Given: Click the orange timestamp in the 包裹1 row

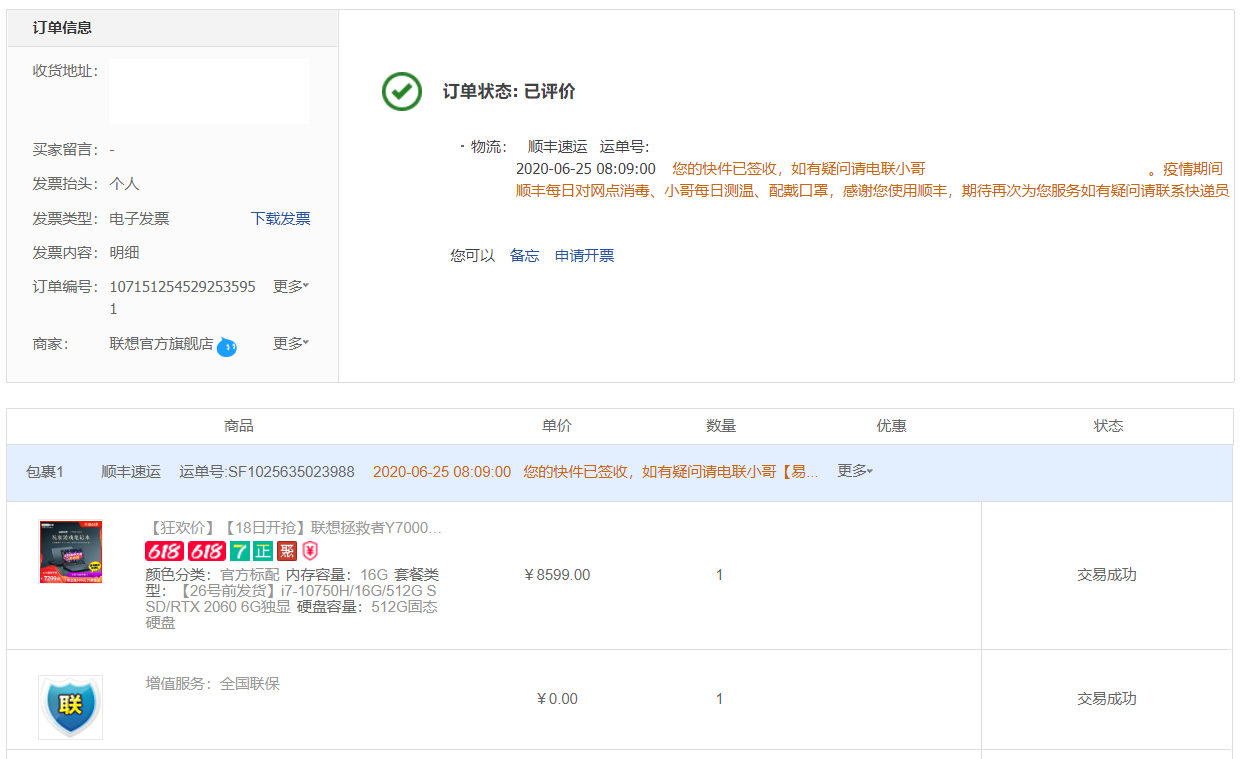Looking at the screenshot, I should 442,471.
